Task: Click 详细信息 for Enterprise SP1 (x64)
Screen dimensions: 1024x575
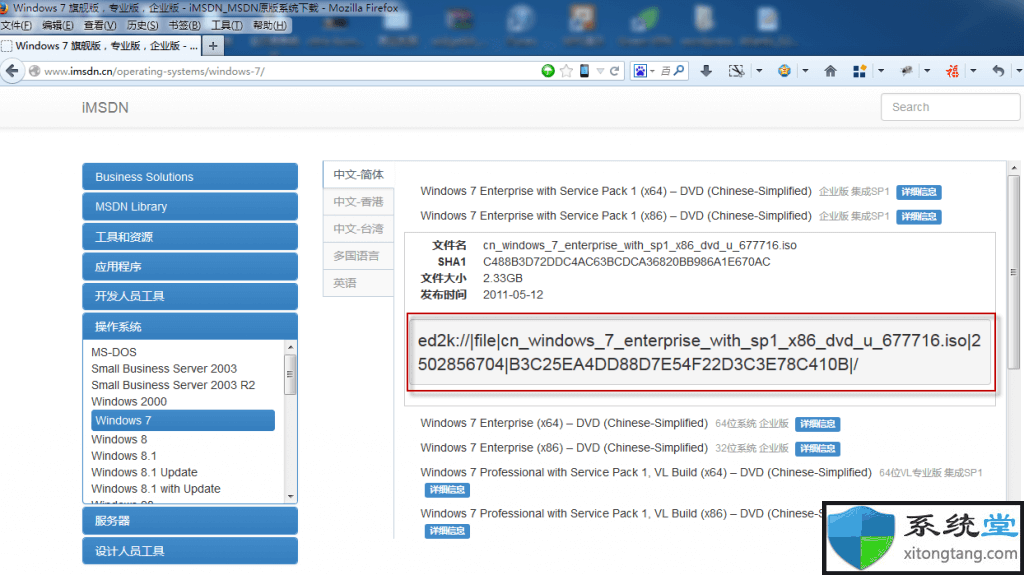Action: click(919, 192)
